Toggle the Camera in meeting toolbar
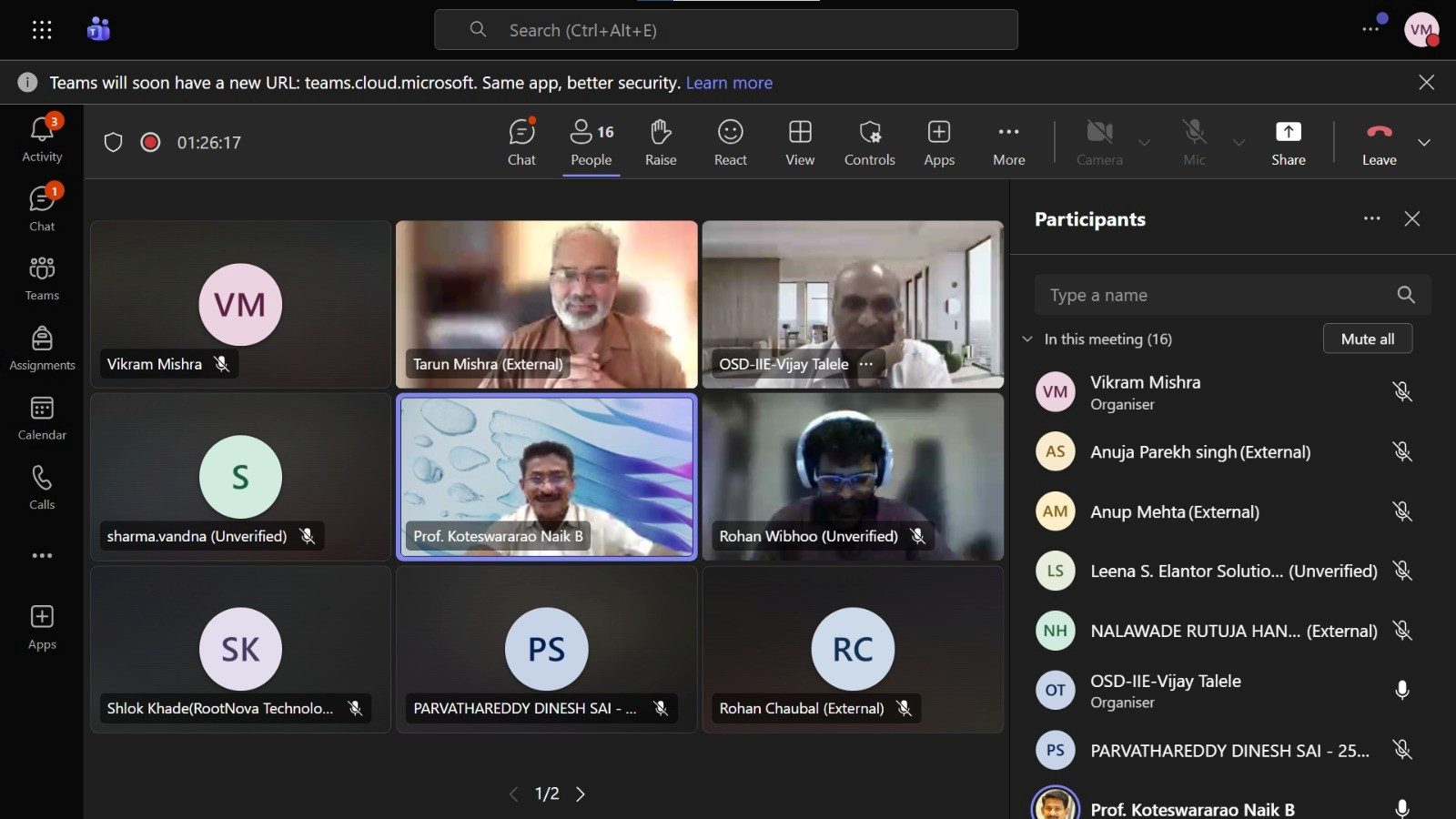 (x=1099, y=142)
